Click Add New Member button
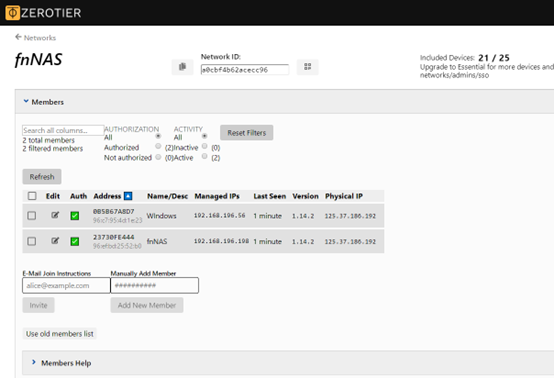 (147, 305)
